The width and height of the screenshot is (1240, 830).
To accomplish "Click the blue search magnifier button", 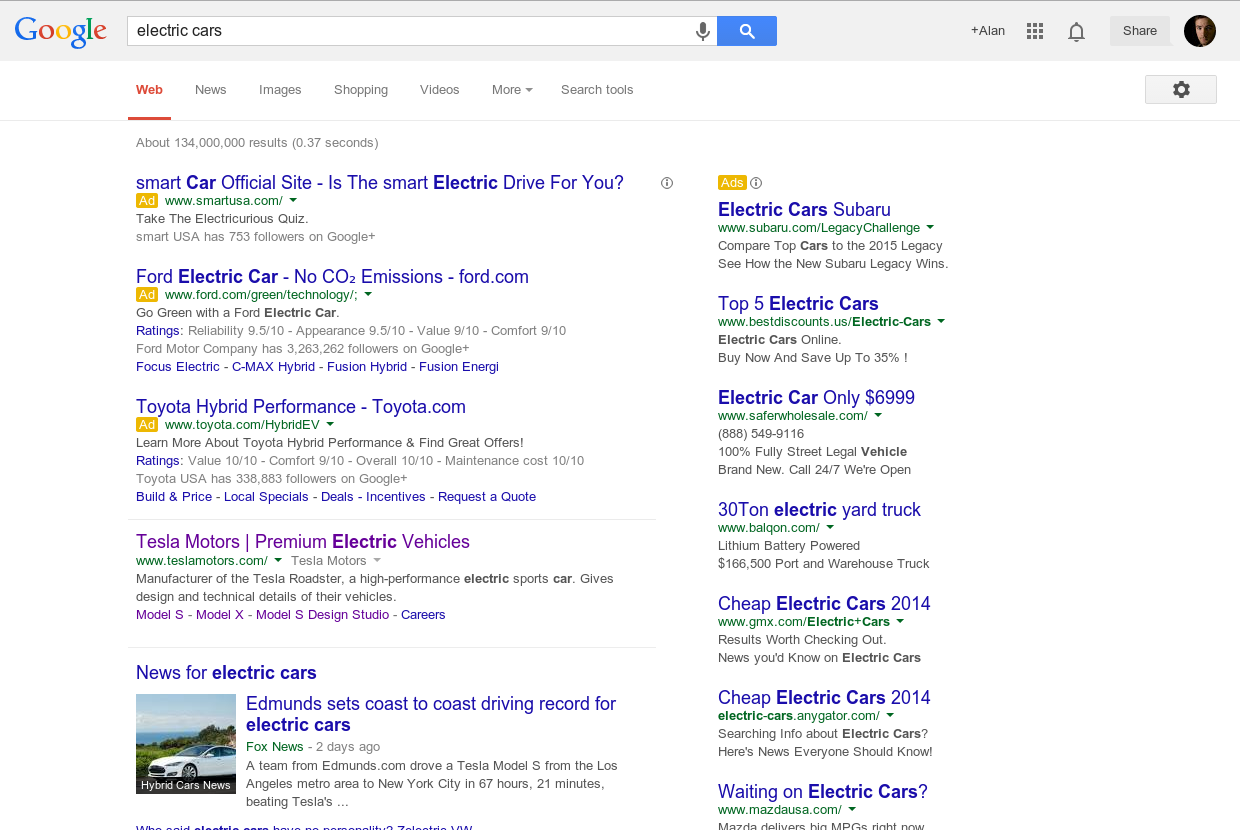I will click(747, 31).
